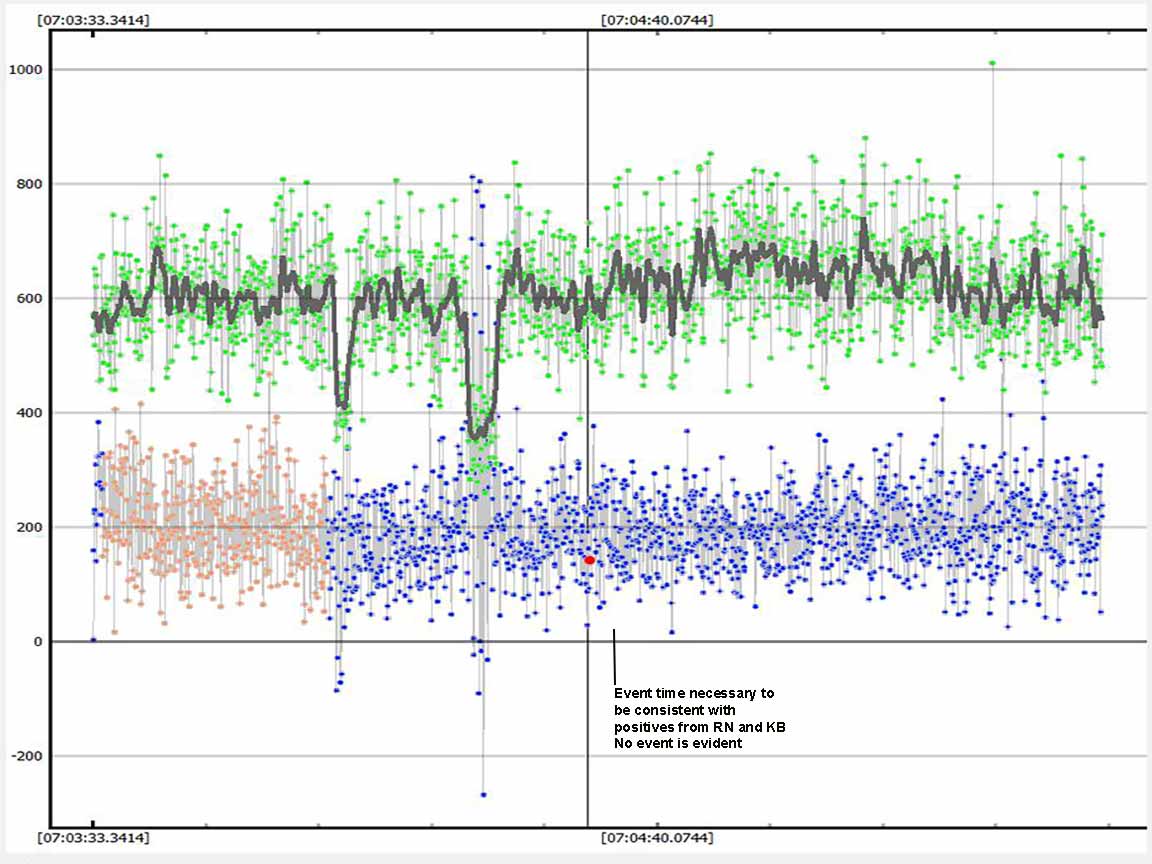Click the 1000 y-axis label
Viewport: 1152px width, 864px height.
[x=24, y=69]
